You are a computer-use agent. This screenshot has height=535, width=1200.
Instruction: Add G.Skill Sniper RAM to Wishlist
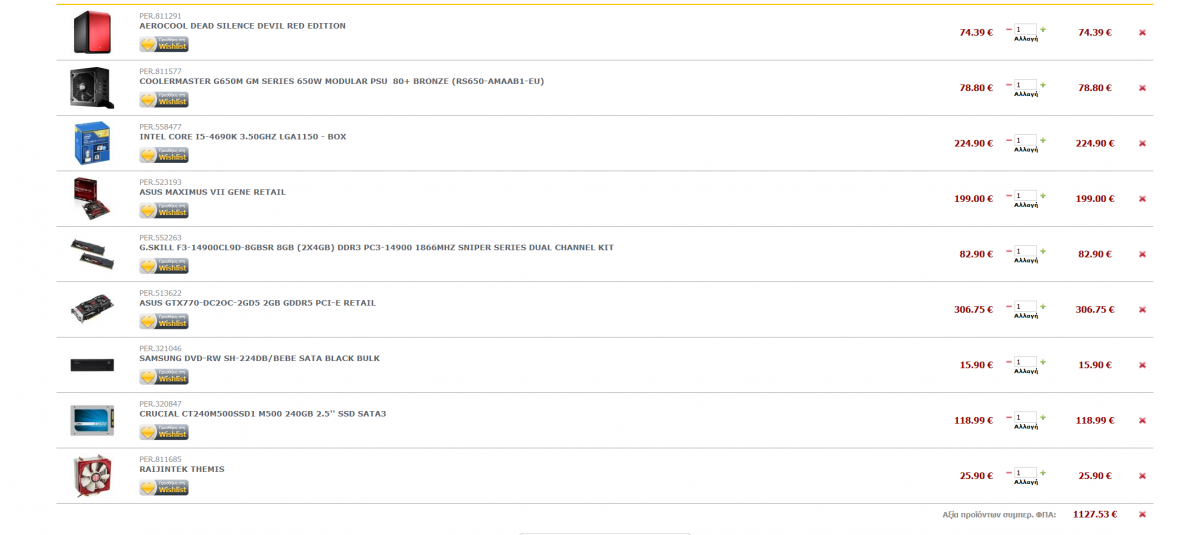(164, 266)
